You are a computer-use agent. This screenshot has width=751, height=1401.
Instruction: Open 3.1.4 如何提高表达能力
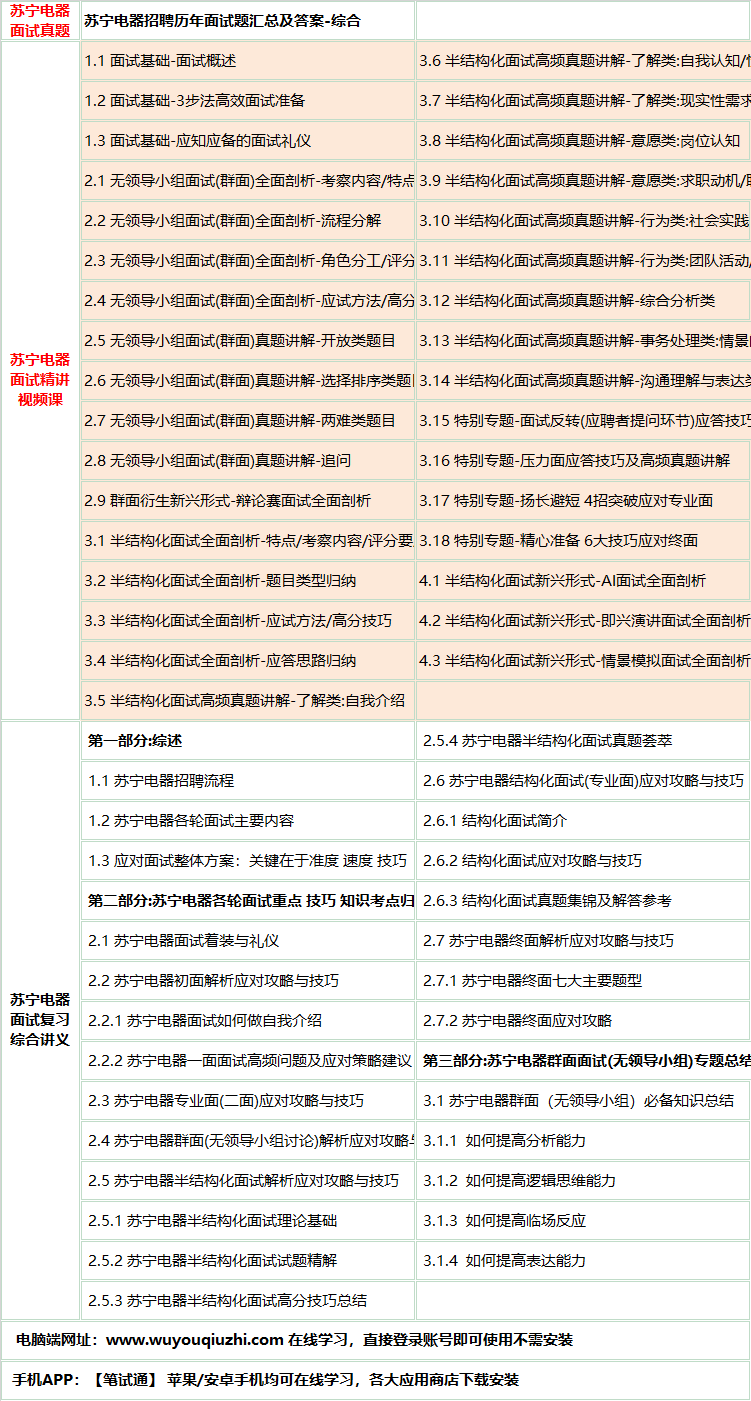coord(504,1260)
